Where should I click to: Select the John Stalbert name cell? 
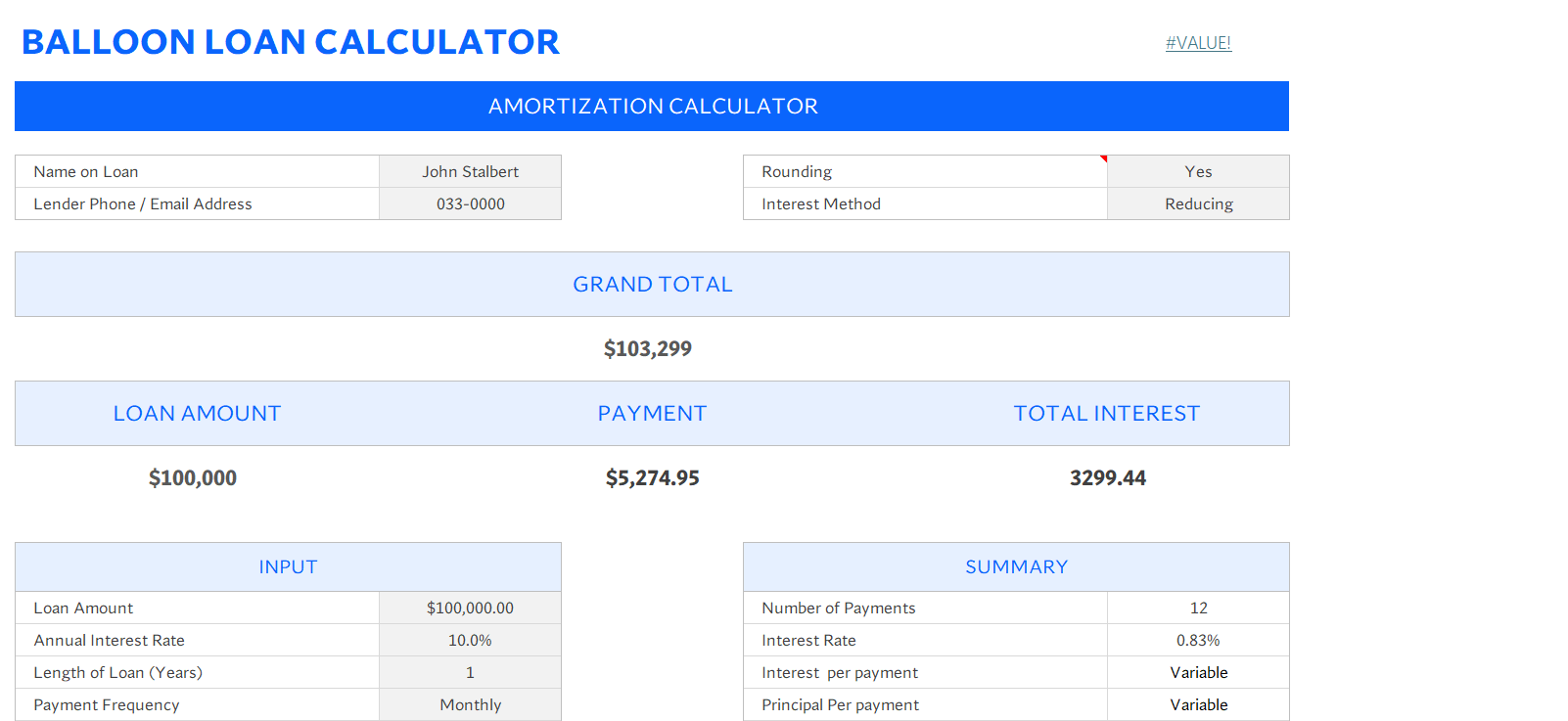pyautogui.click(x=470, y=171)
